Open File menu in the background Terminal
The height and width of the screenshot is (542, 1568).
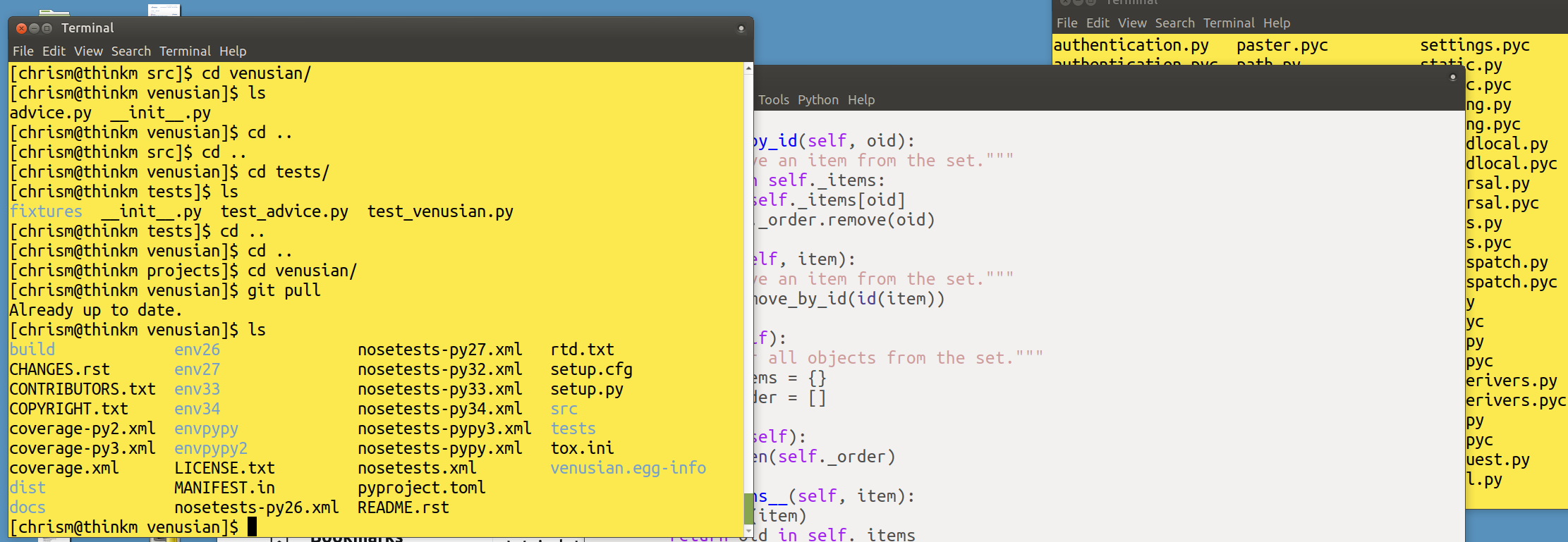tap(1066, 23)
